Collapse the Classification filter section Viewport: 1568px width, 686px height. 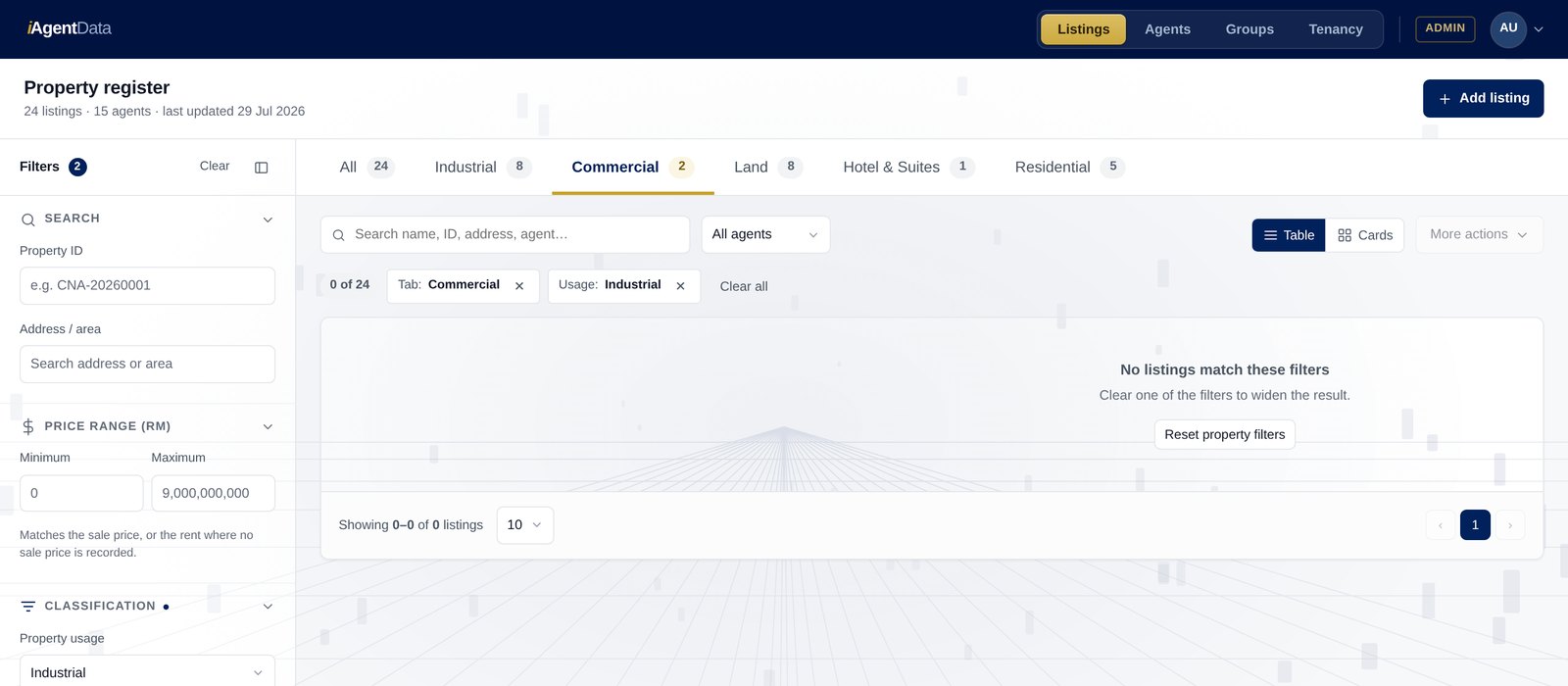268,607
